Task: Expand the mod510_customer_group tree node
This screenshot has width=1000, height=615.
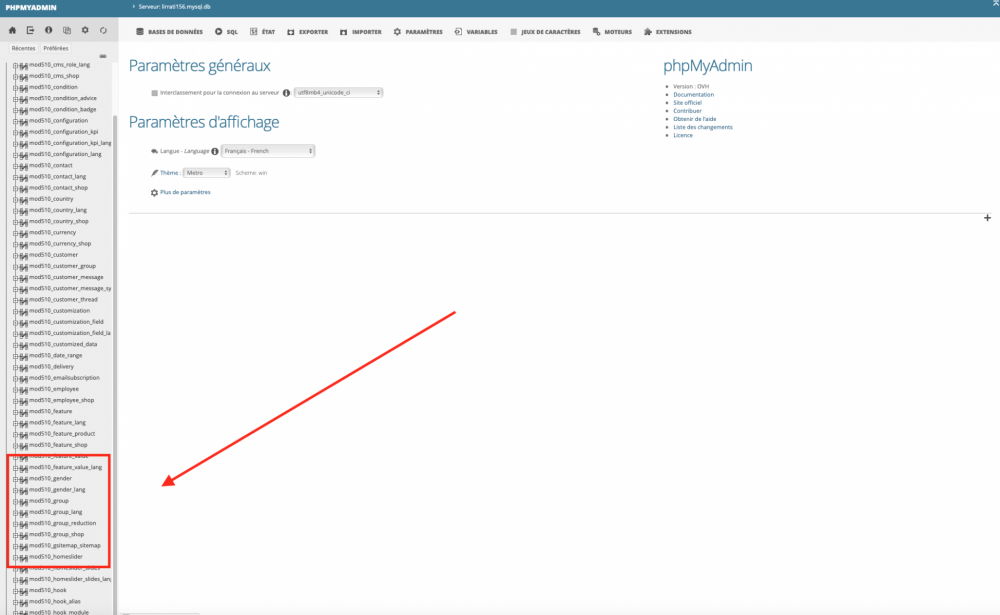Action: click(x=15, y=267)
